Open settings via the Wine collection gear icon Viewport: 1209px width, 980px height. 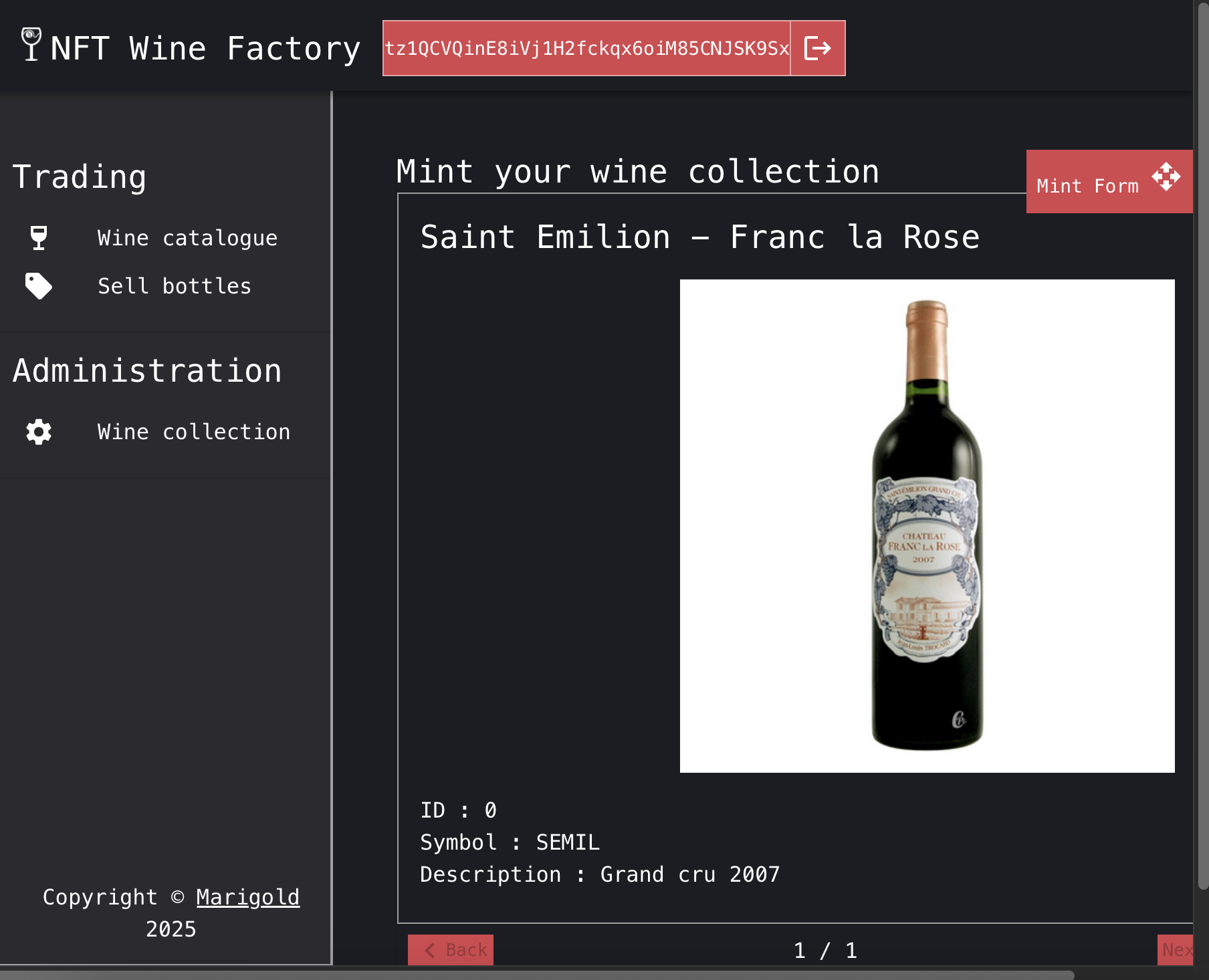point(38,431)
